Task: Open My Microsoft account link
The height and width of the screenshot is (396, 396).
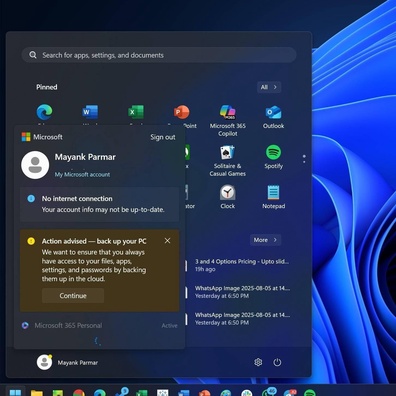Action: point(82,174)
